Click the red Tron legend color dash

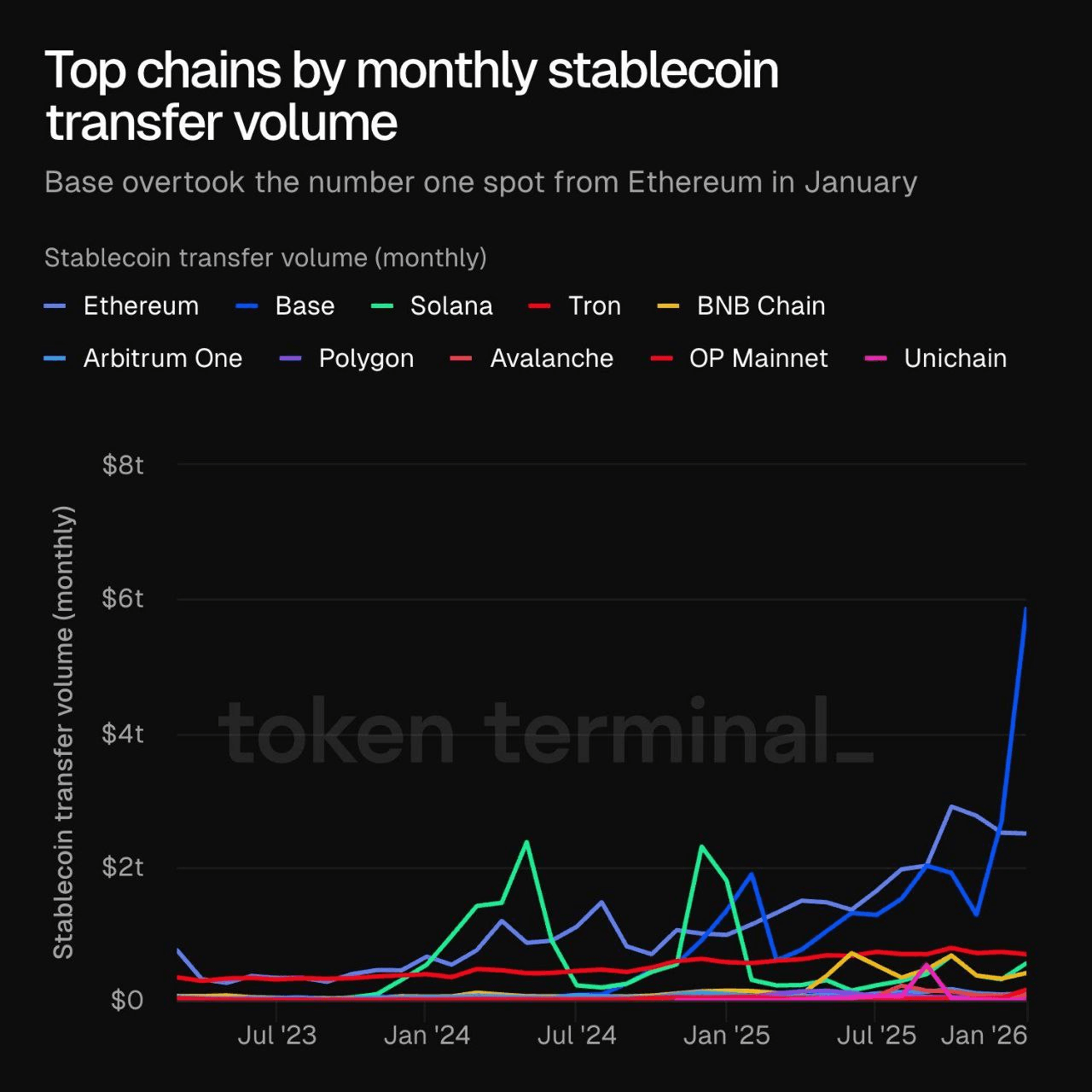[x=540, y=306]
